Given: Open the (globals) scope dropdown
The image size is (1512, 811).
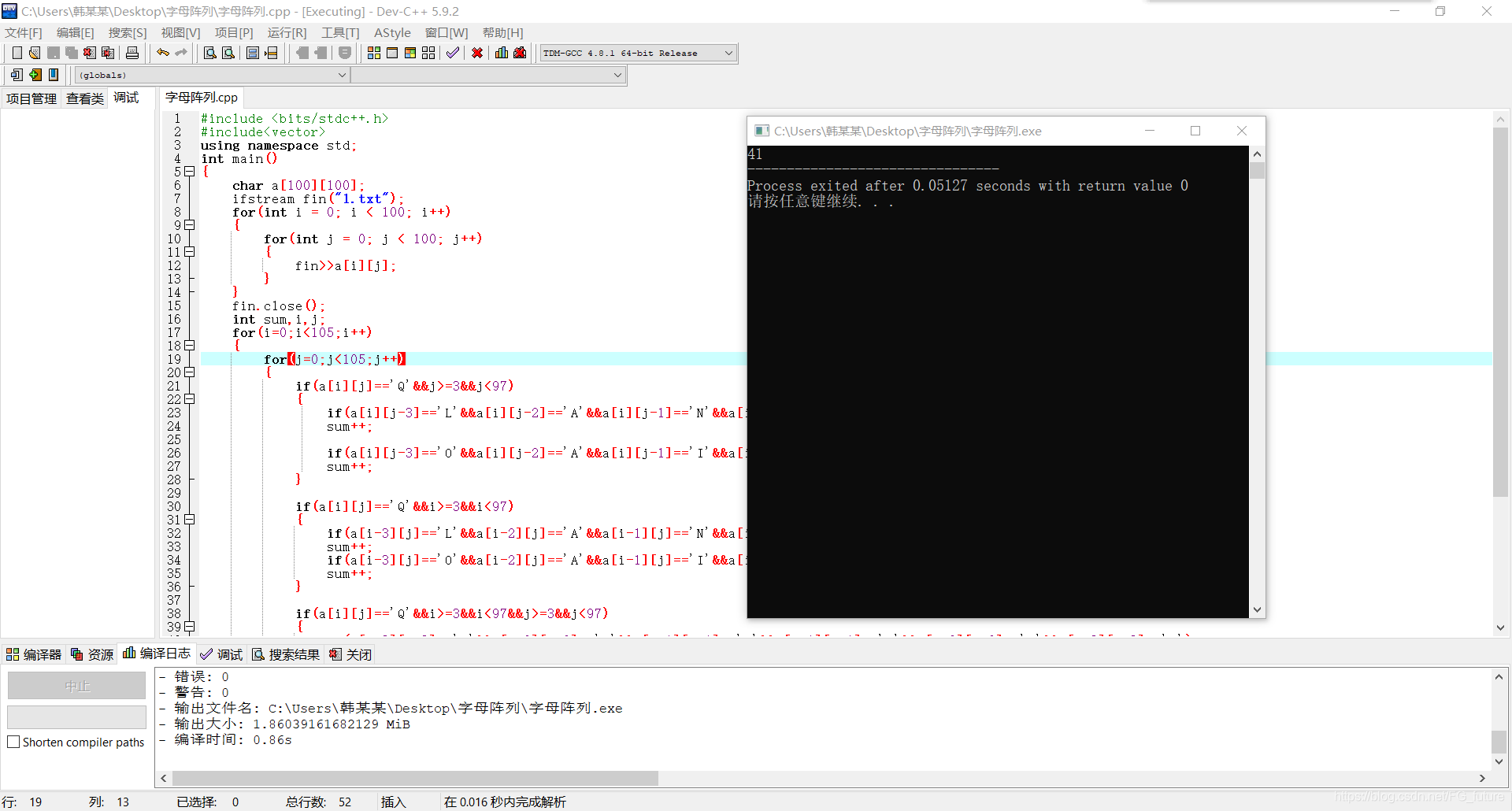Looking at the screenshot, I should click(x=212, y=75).
